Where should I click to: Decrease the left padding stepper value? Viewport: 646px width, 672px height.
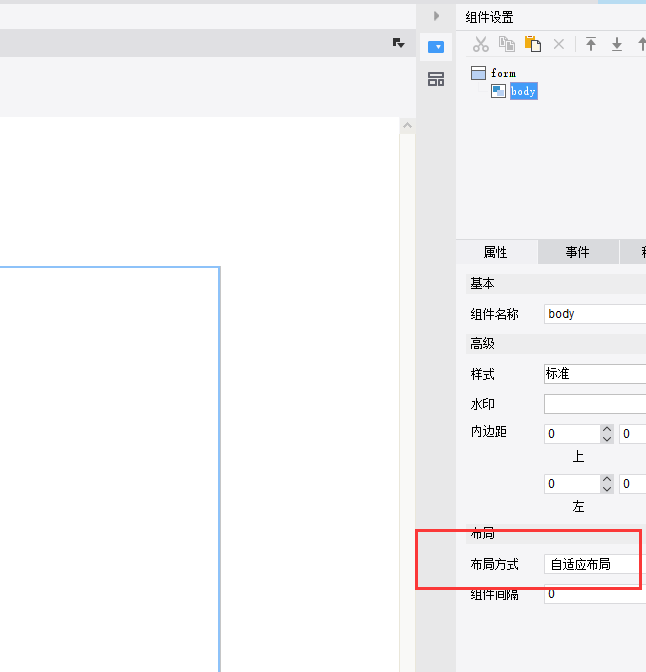pyautogui.click(x=607, y=489)
